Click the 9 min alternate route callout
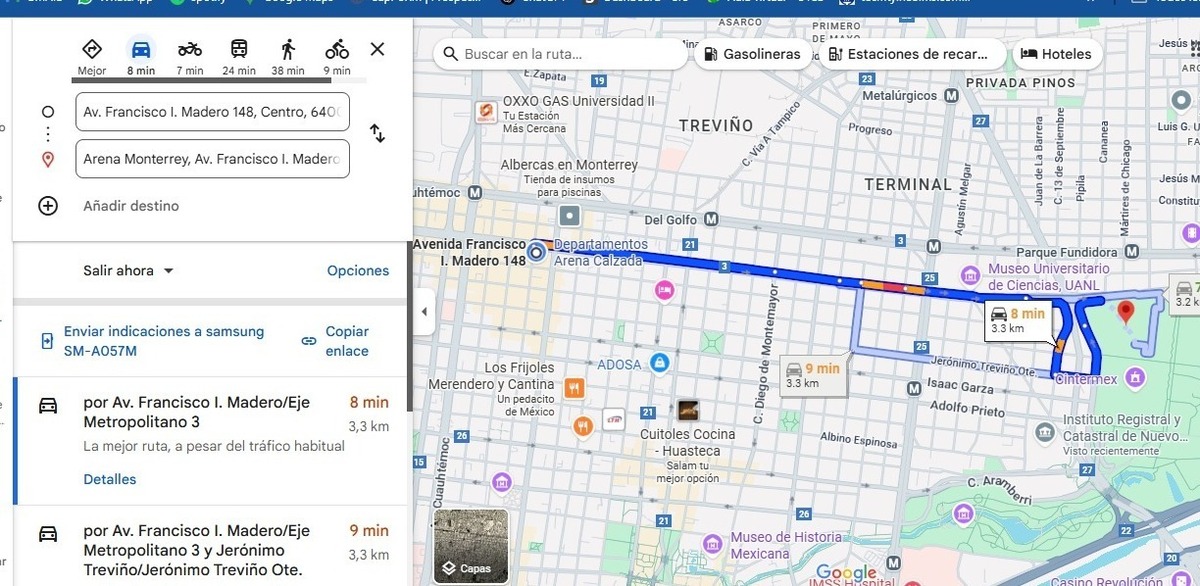1200x586 pixels. (x=812, y=375)
